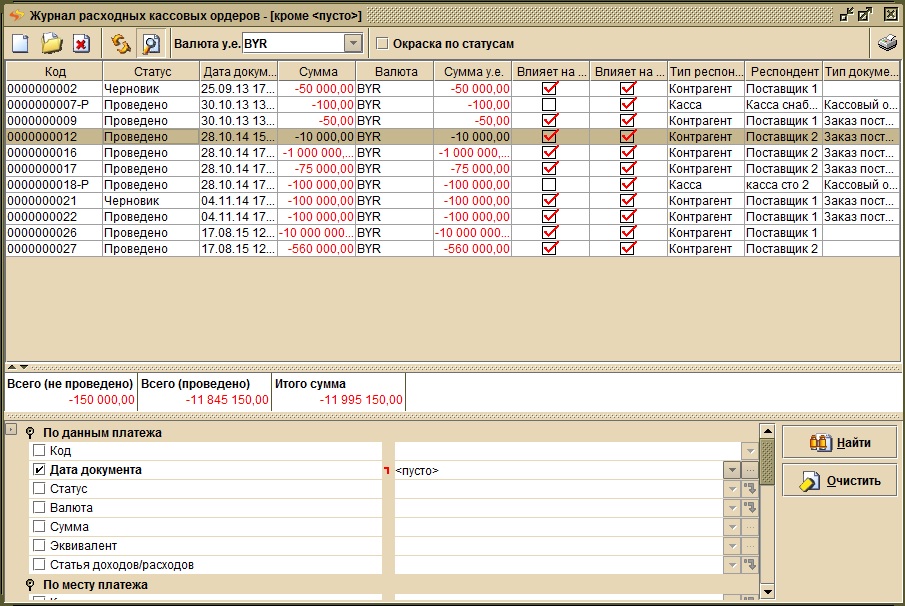Sort by Сумма у.е. column header
This screenshot has width=905, height=606.
point(473,72)
